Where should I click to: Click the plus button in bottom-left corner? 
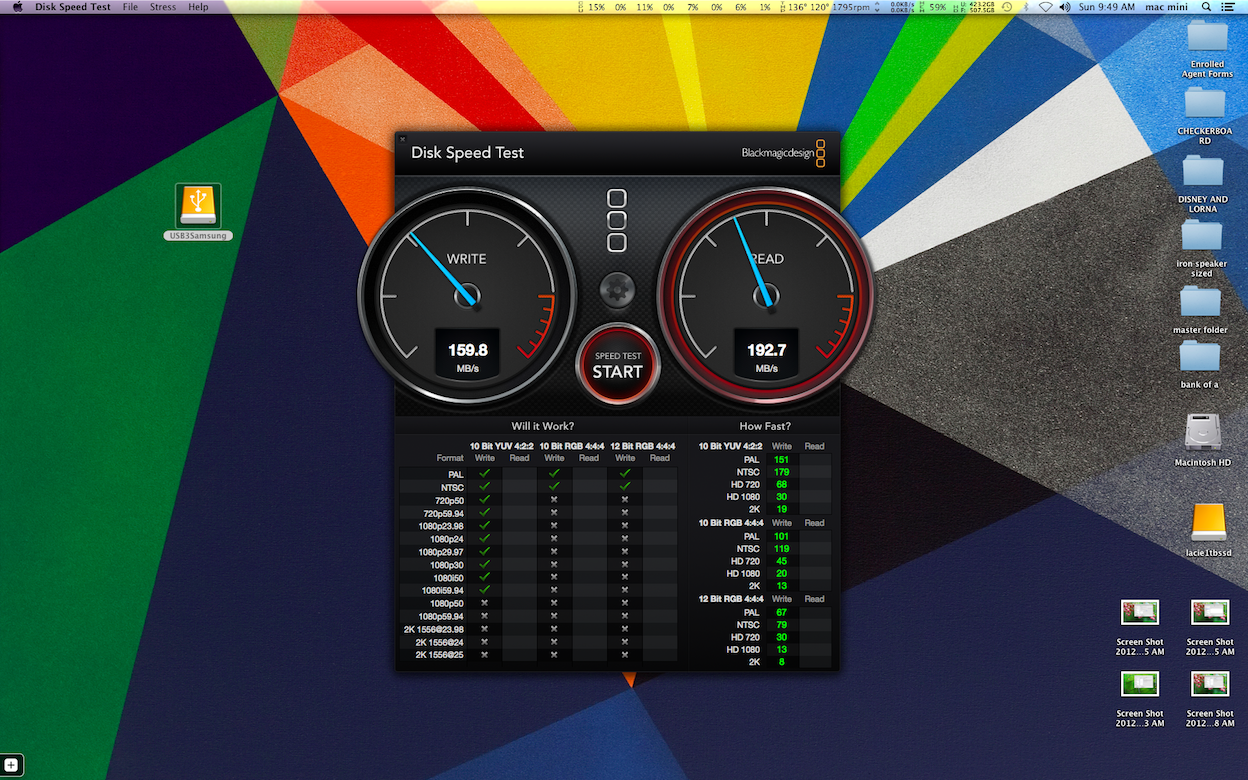[11, 766]
